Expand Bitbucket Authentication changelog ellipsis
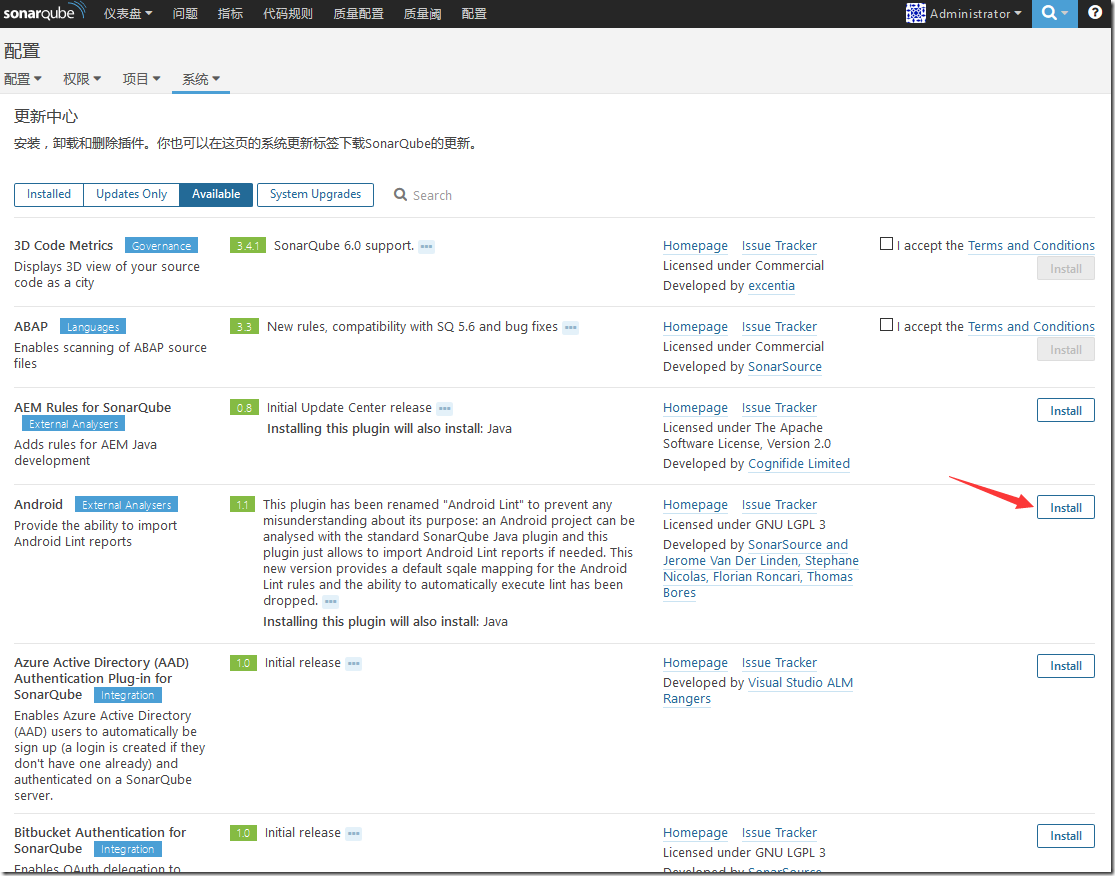The width and height of the screenshot is (1115, 876). (x=353, y=833)
